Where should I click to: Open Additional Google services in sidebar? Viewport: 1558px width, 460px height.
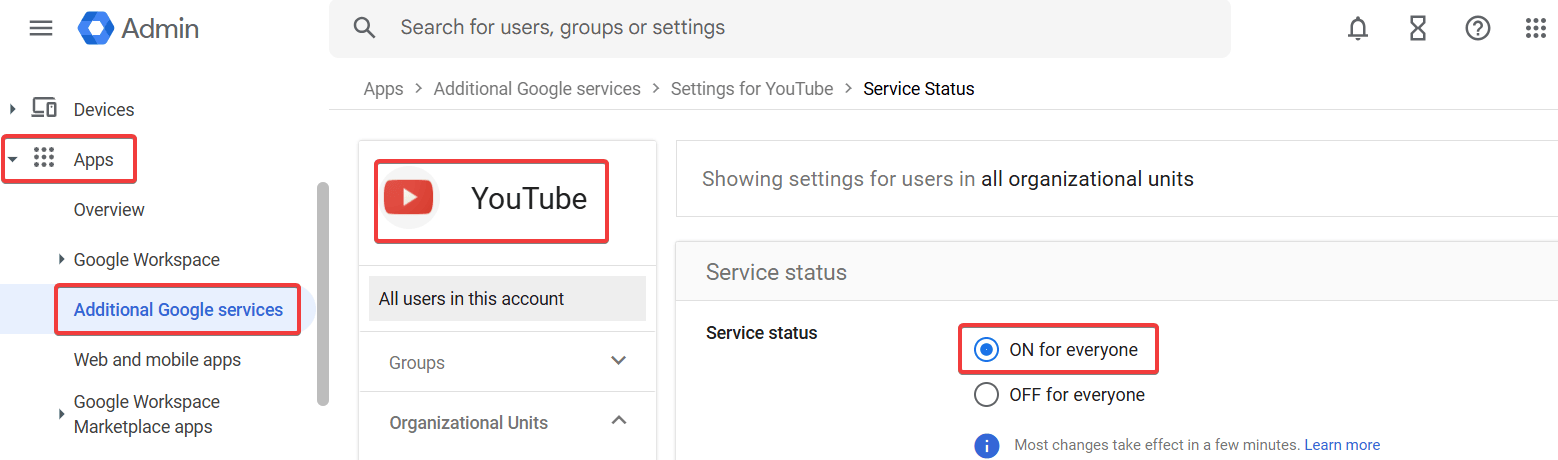(178, 310)
